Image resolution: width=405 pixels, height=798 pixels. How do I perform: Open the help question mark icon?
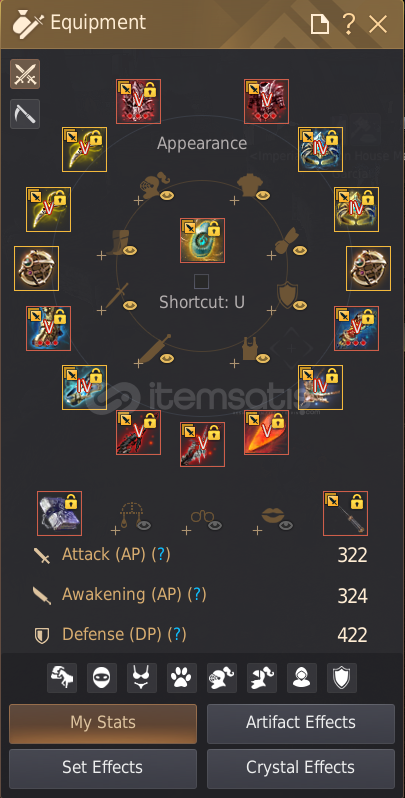pyautogui.click(x=349, y=24)
